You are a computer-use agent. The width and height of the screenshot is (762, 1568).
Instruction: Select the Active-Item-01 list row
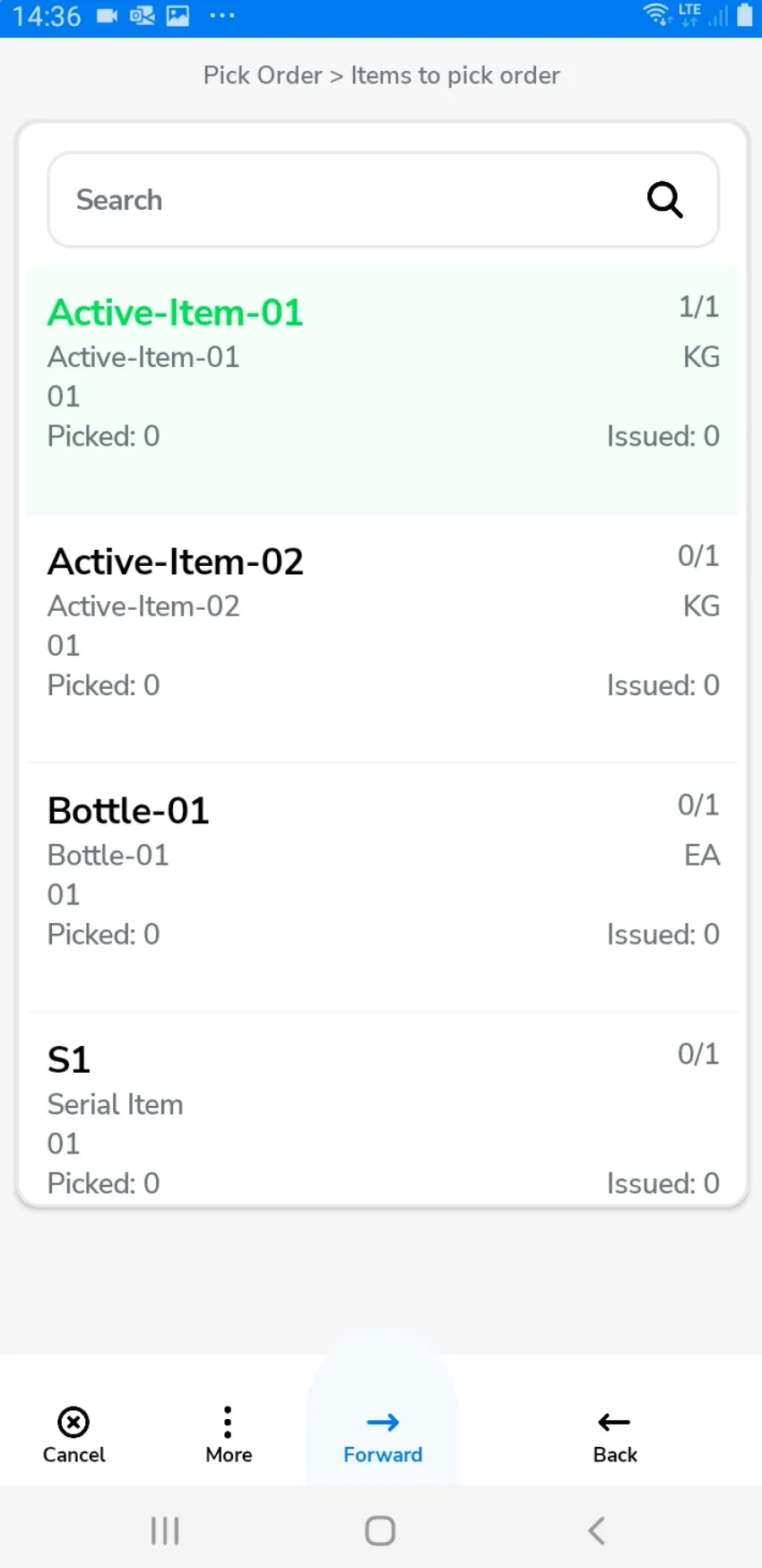click(x=383, y=390)
